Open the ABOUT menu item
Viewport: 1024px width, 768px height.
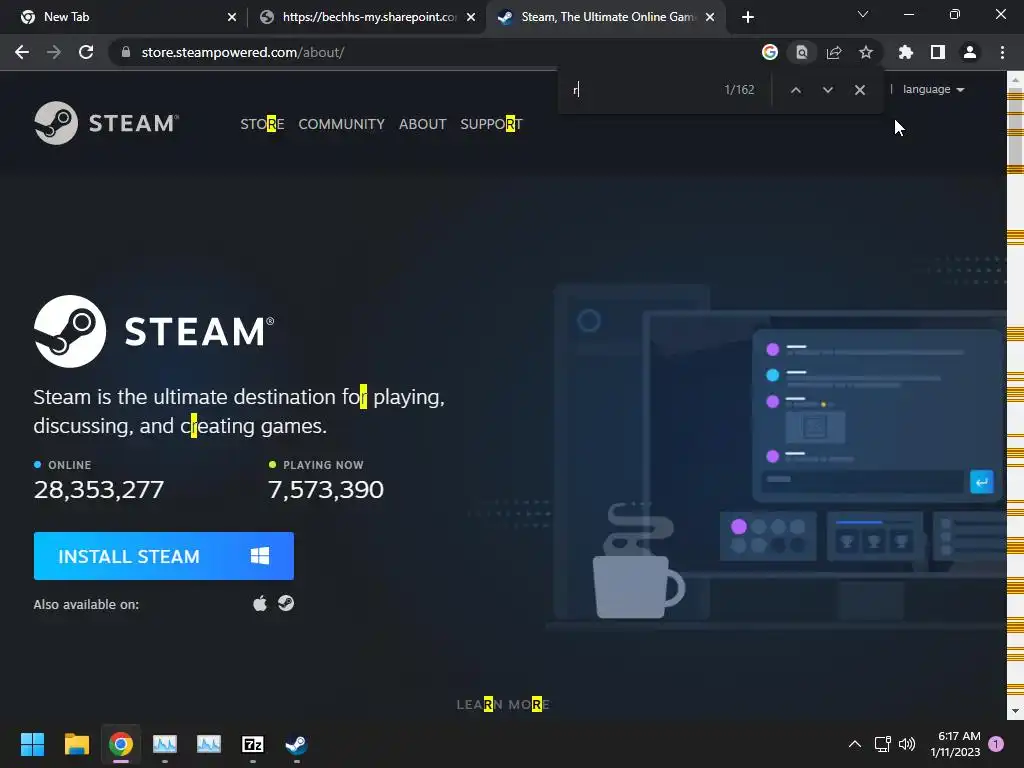[x=423, y=124]
